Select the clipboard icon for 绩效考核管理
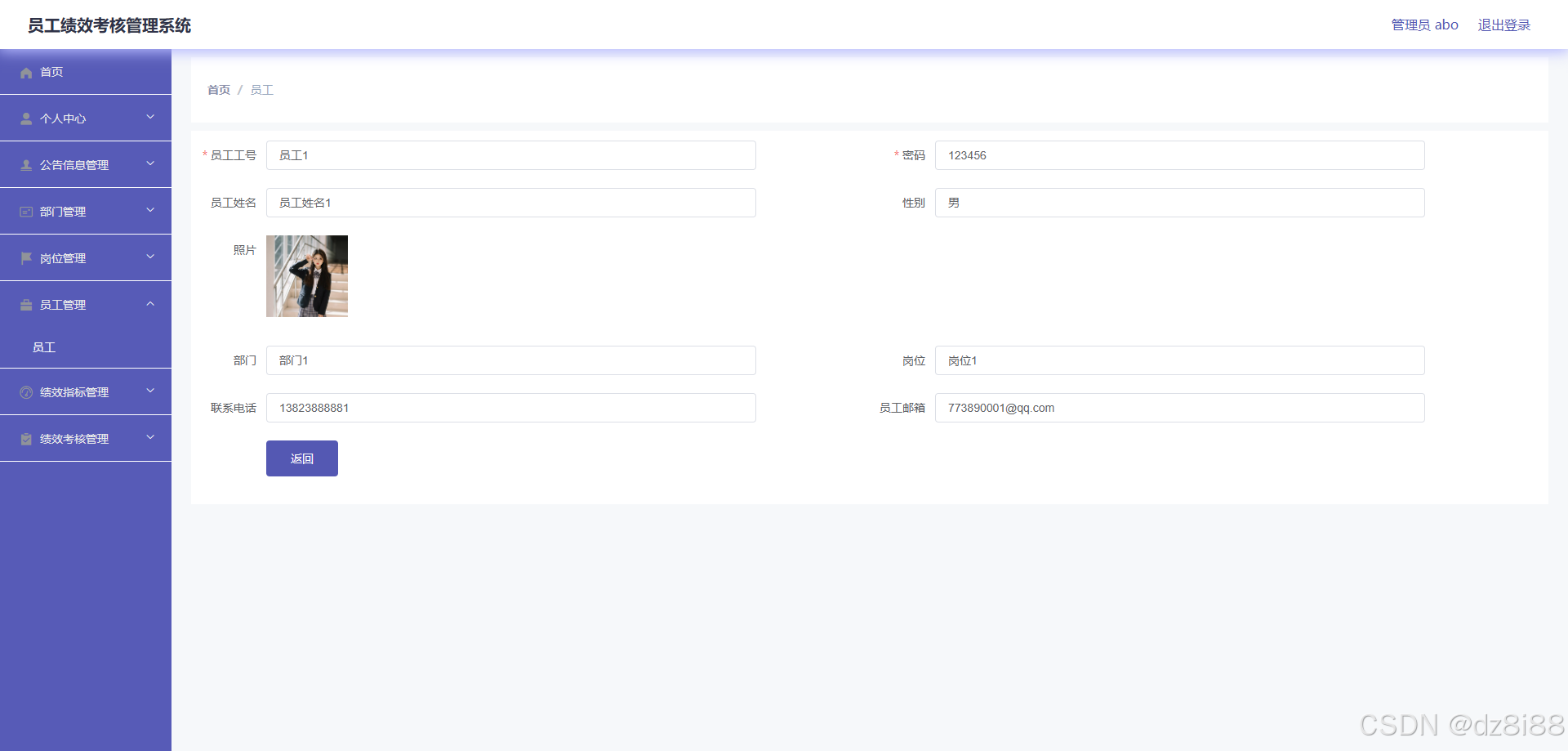Viewport: 1568px width, 751px height. coord(25,438)
